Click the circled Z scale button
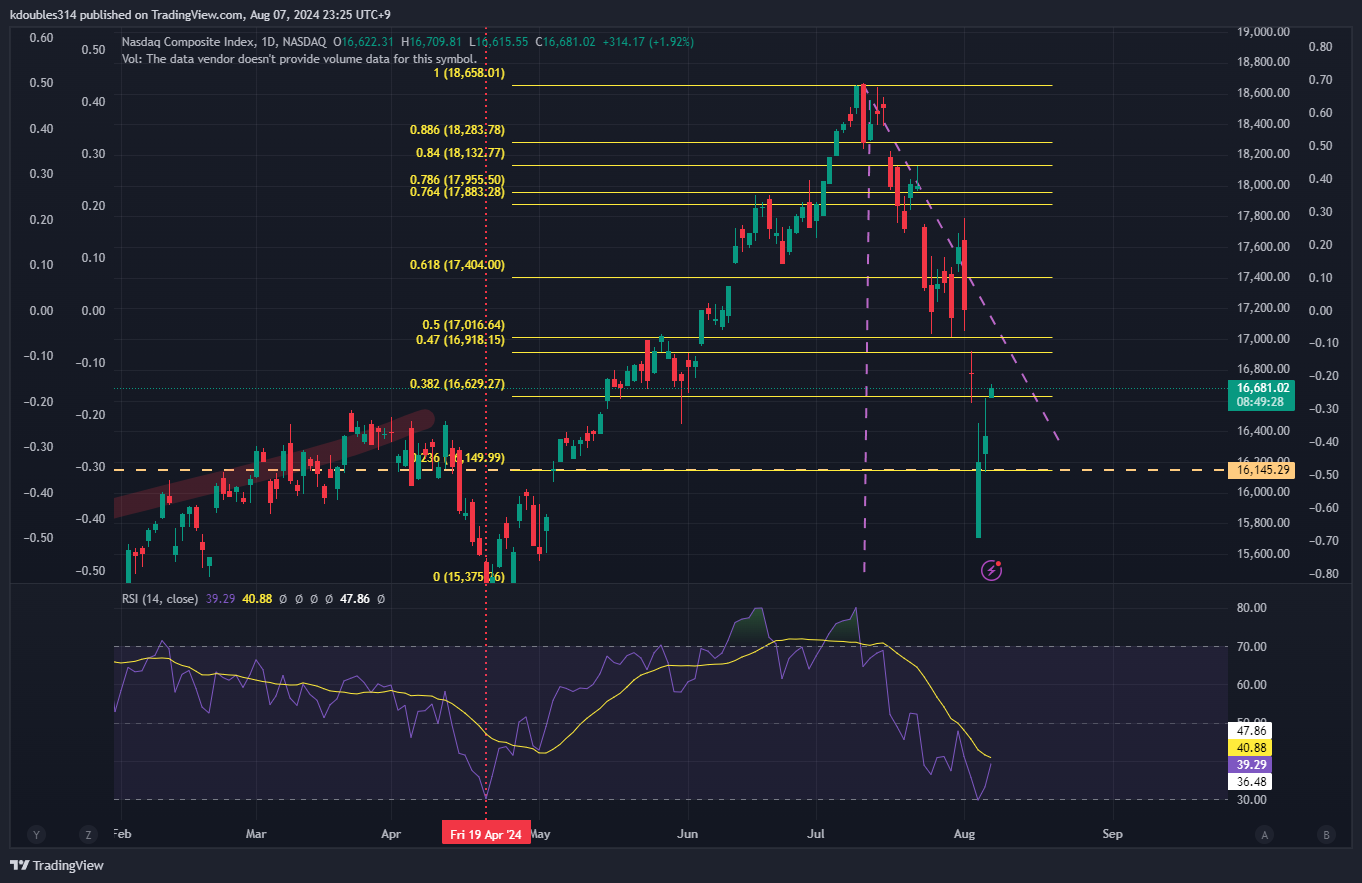 coord(90,835)
